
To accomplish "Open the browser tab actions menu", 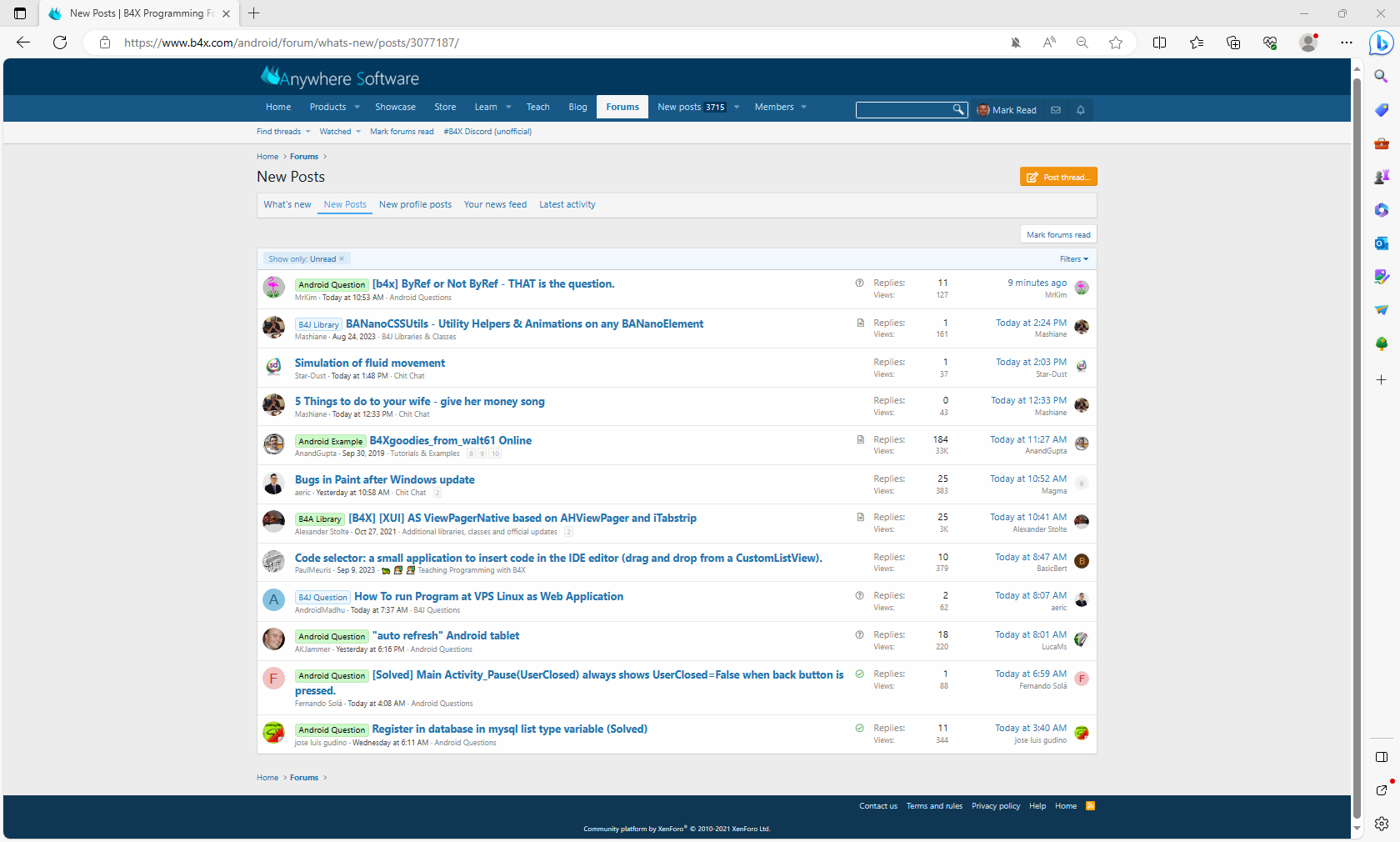I will point(20,13).
